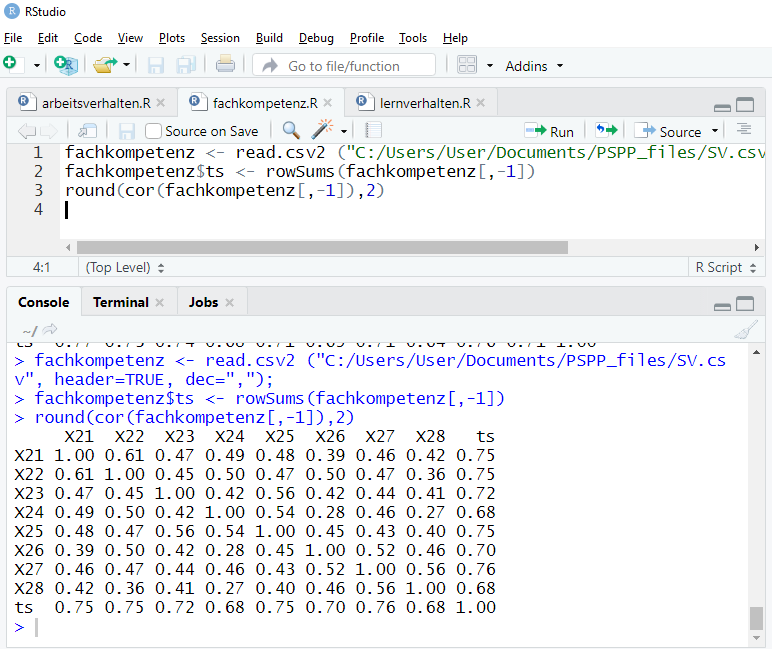Click the Code tools magic wand icon
772x649 pixels.
[322, 131]
